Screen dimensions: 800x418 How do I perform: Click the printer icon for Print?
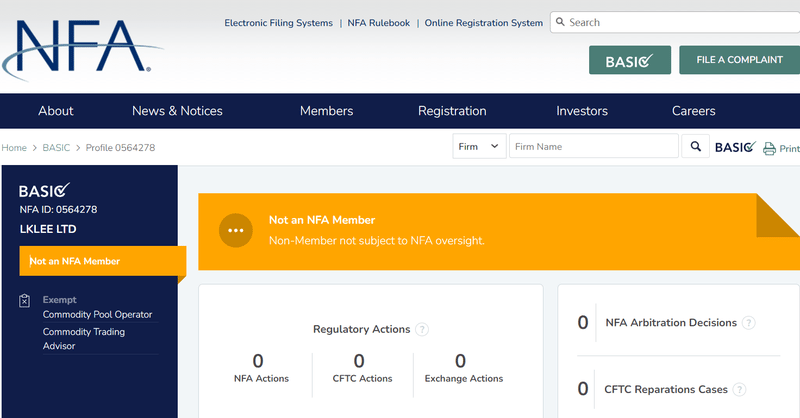[769, 149]
